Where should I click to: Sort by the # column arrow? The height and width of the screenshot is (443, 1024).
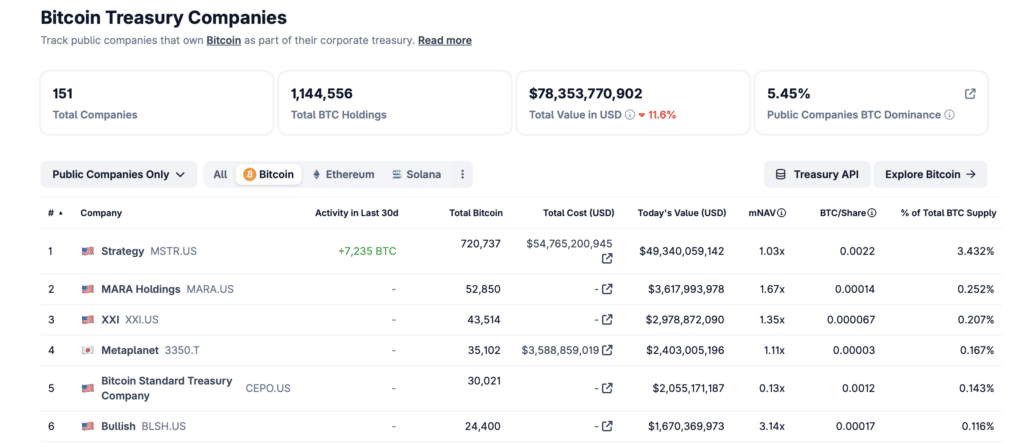(x=61, y=214)
